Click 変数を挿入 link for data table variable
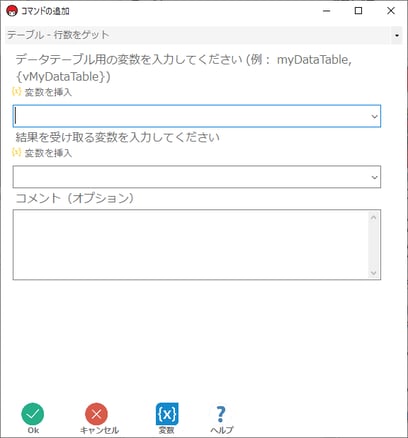 point(48,92)
